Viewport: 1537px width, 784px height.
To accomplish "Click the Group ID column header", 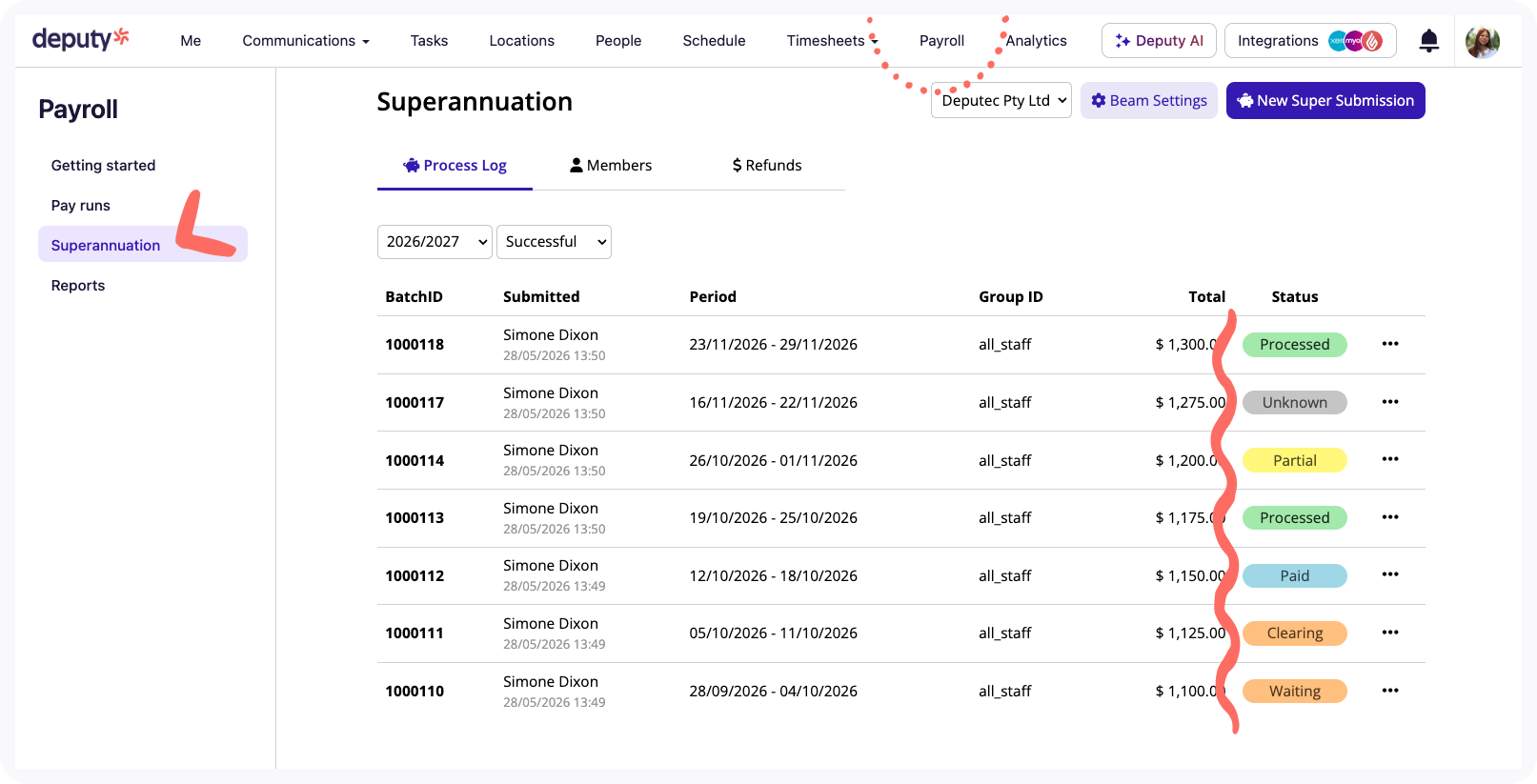I will [1011, 297].
